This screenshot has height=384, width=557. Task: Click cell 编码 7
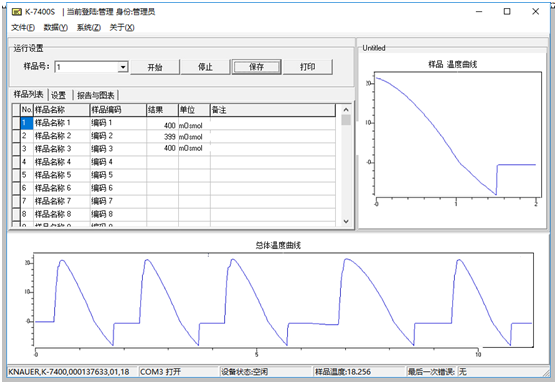click(x=118, y=201)
